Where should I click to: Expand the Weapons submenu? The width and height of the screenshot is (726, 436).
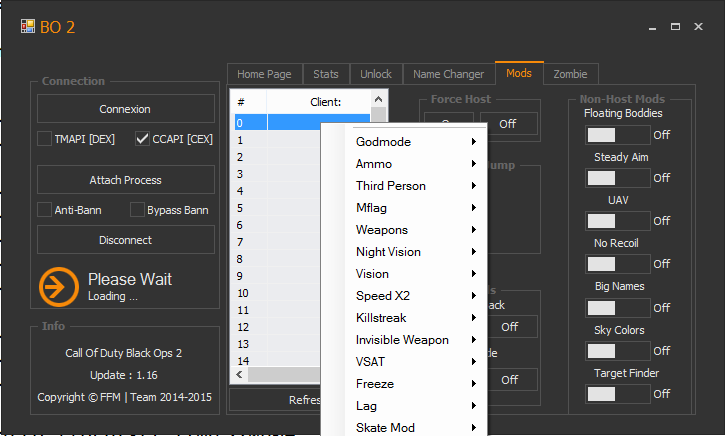point(416,230)
